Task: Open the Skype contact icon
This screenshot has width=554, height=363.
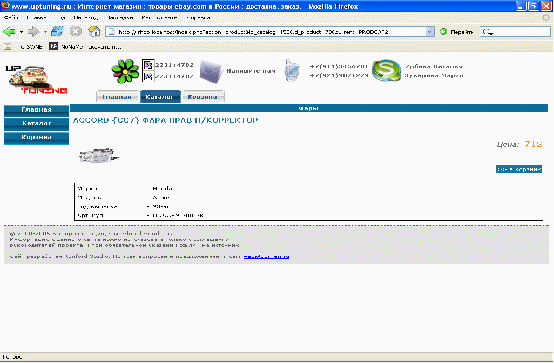Action: pos(386,70)
